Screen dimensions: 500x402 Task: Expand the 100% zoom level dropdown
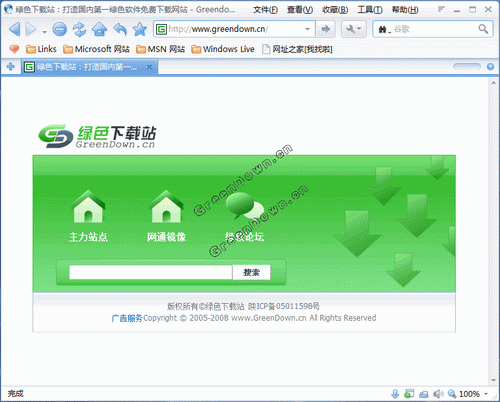coord(486,394)
